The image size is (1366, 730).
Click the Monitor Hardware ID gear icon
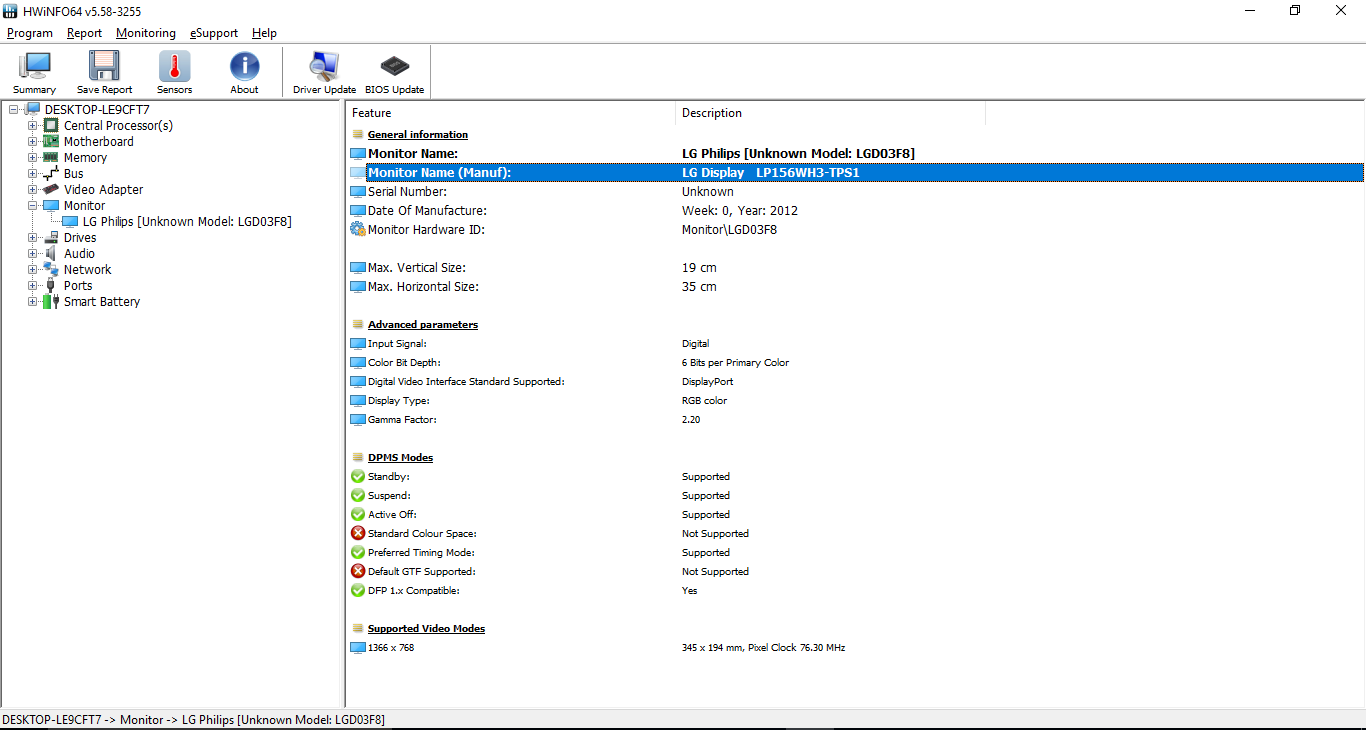358,229
